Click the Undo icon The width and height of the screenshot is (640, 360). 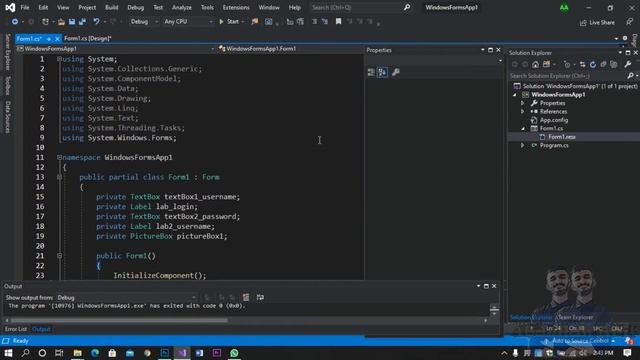tap(96, 22)
